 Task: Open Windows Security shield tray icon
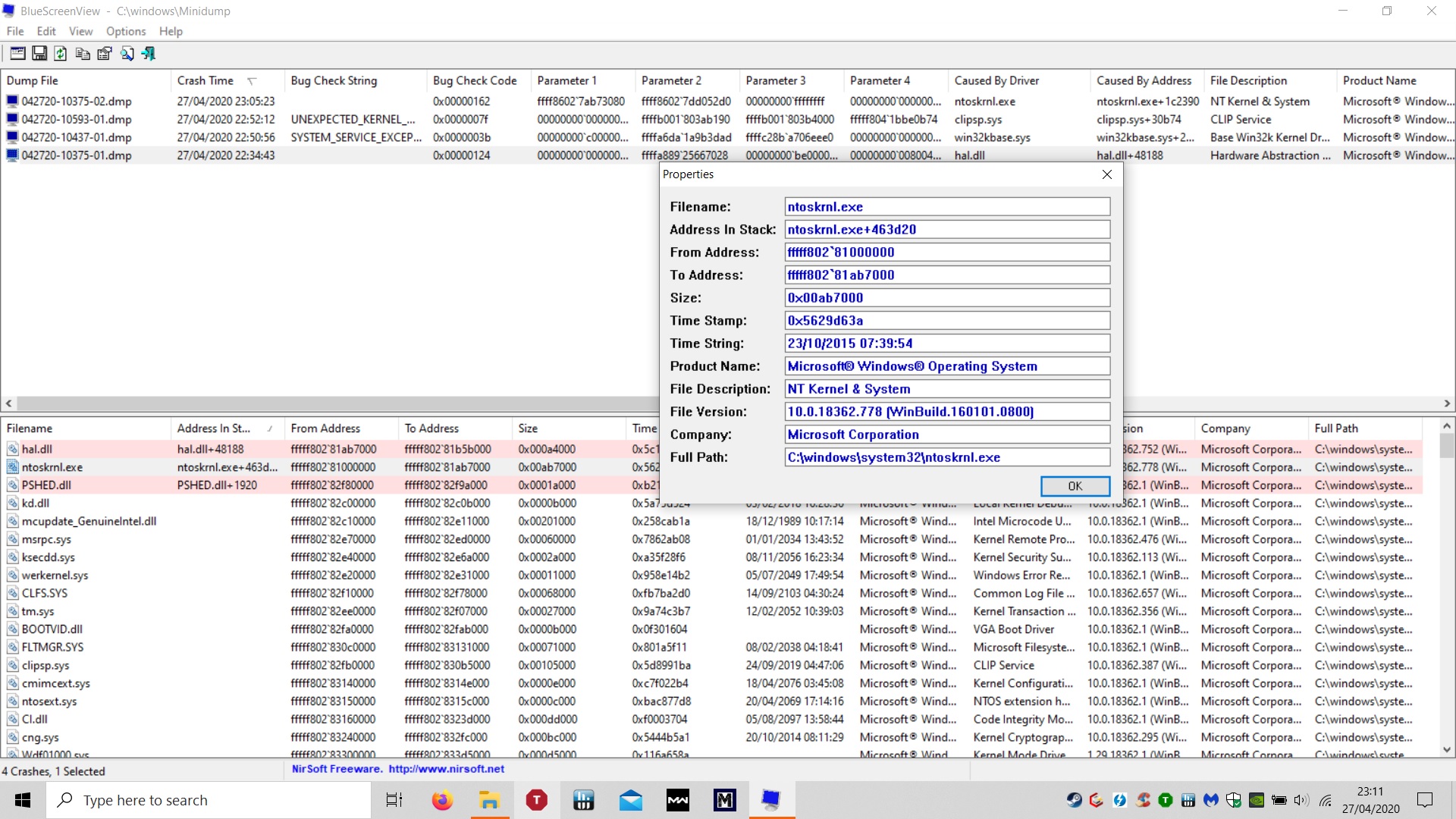point(1234,800)
